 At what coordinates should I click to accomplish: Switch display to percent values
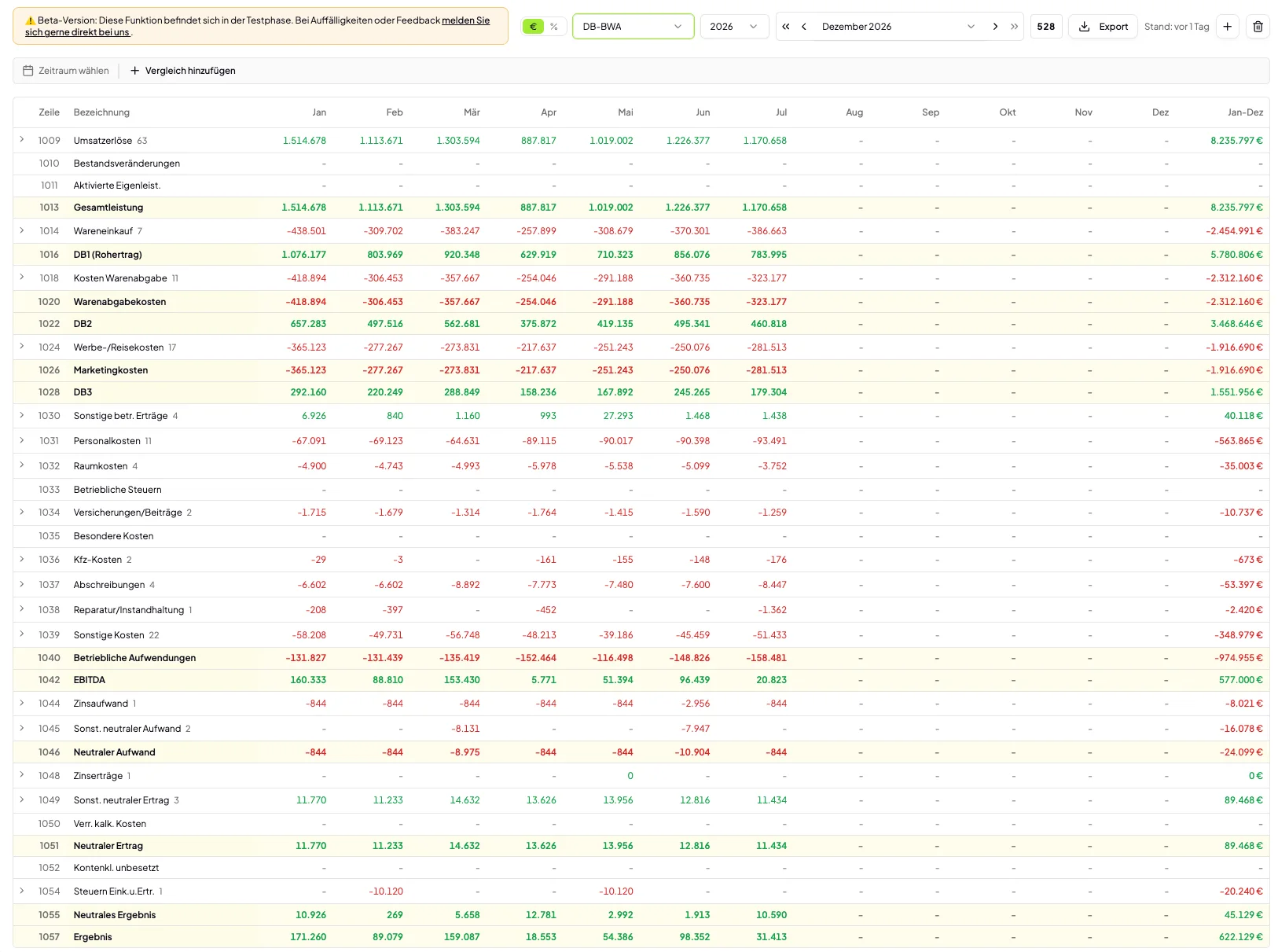tap(554, 27)
